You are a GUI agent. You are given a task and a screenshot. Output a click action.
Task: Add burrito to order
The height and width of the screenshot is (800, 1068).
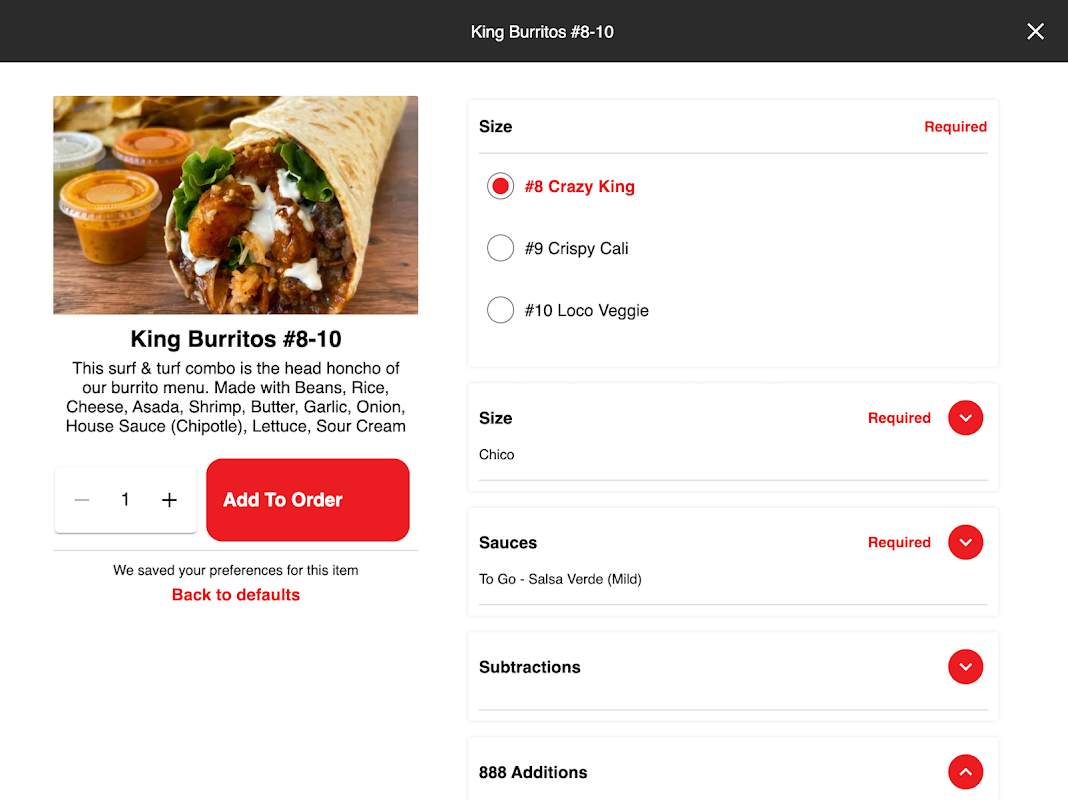click(x=308, y=500)
